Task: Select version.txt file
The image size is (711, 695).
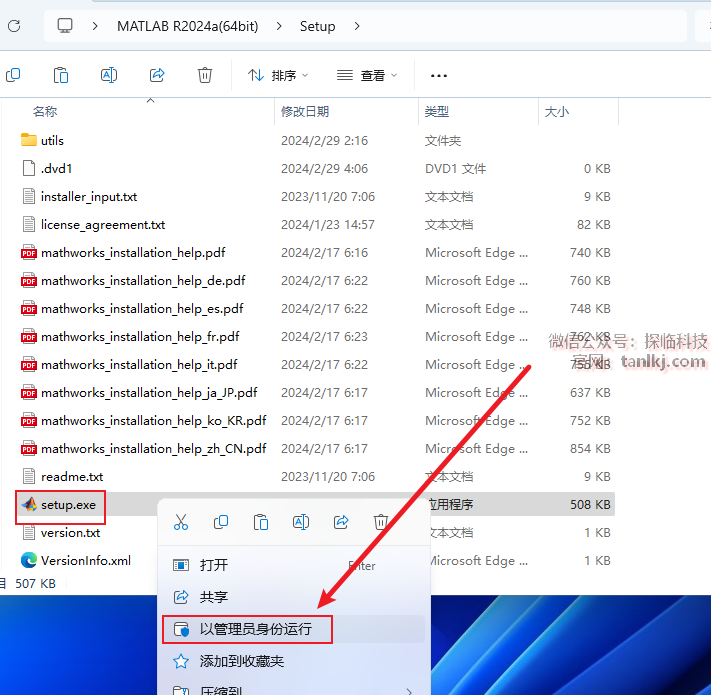Action: point(70,533)
